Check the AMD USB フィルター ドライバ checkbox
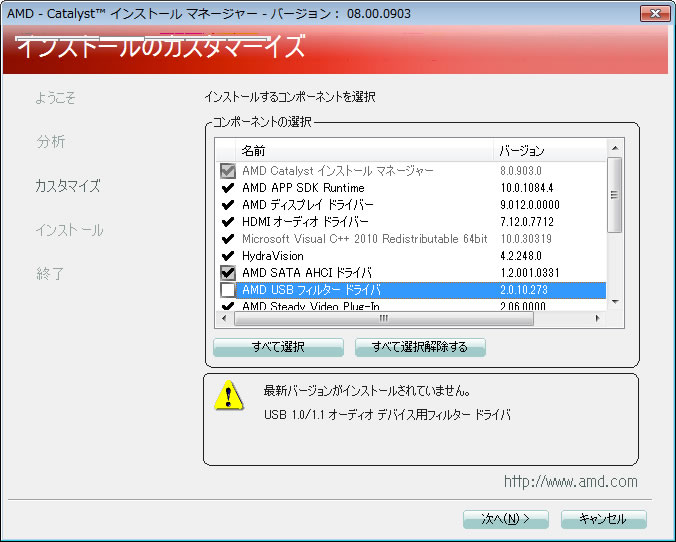Viewport: 676px width, 542px height. [x=228, y=290]
